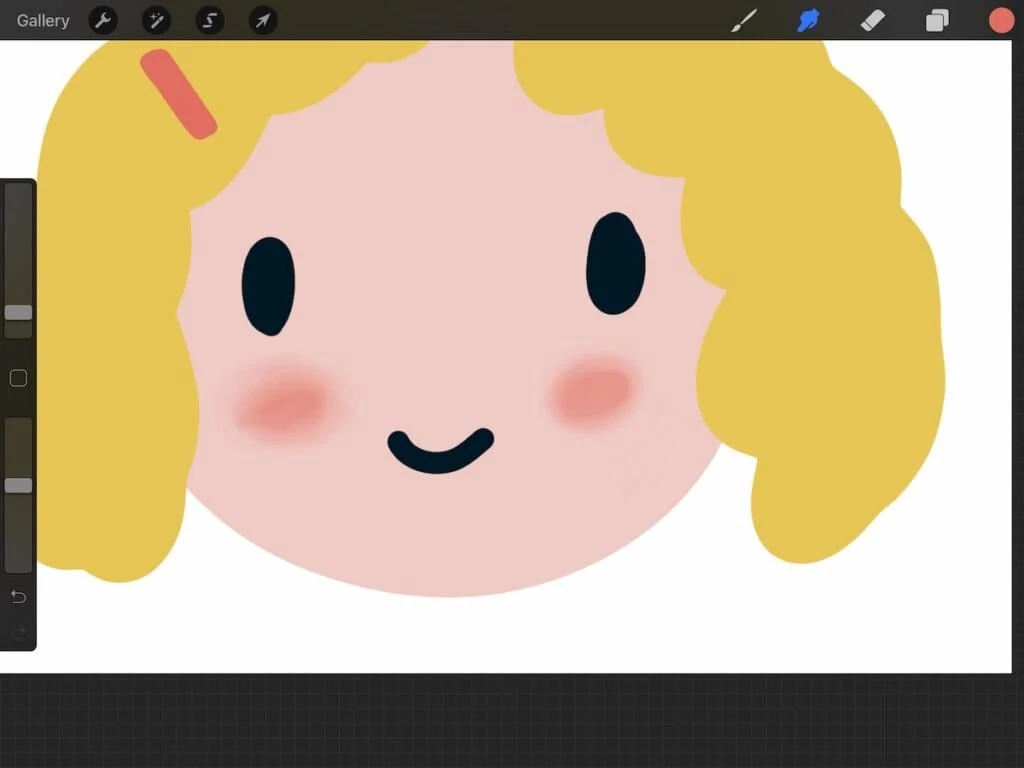The height and width of the screenshot is (768, 1024).
Task: Open the active color picker circle
Action: 1001,21
